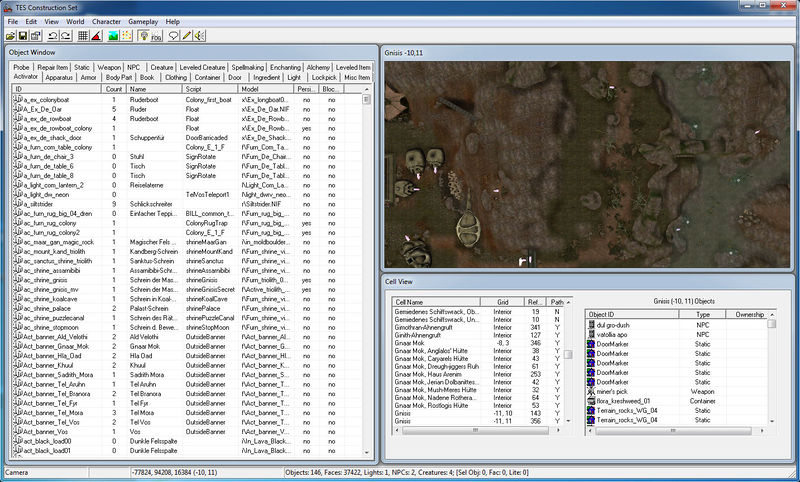800x482 pixels.
Task: Toggle the Fog toolbar button
Action: tap(157, 36)
